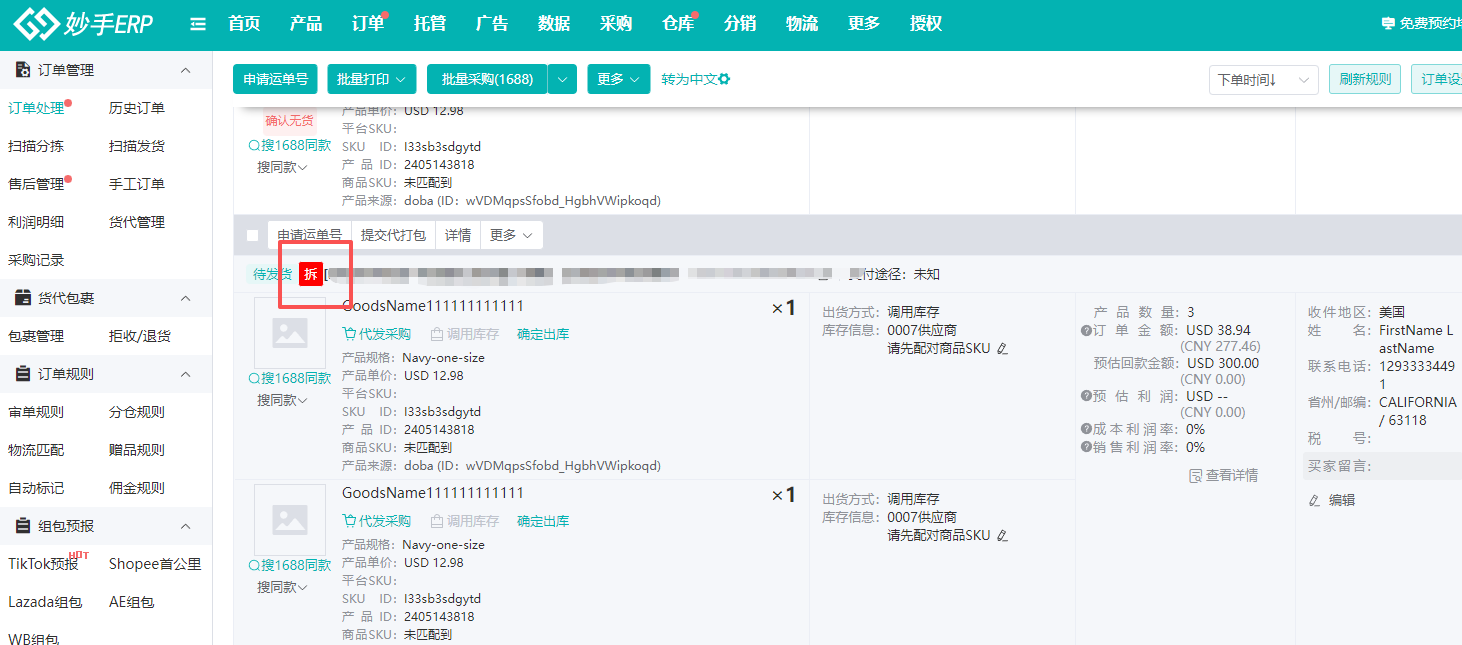1462x645 pixels.
Task: Click edit pencil beside 请先配对商品SKU in the first item
Action: click(x=1002, y=348)
